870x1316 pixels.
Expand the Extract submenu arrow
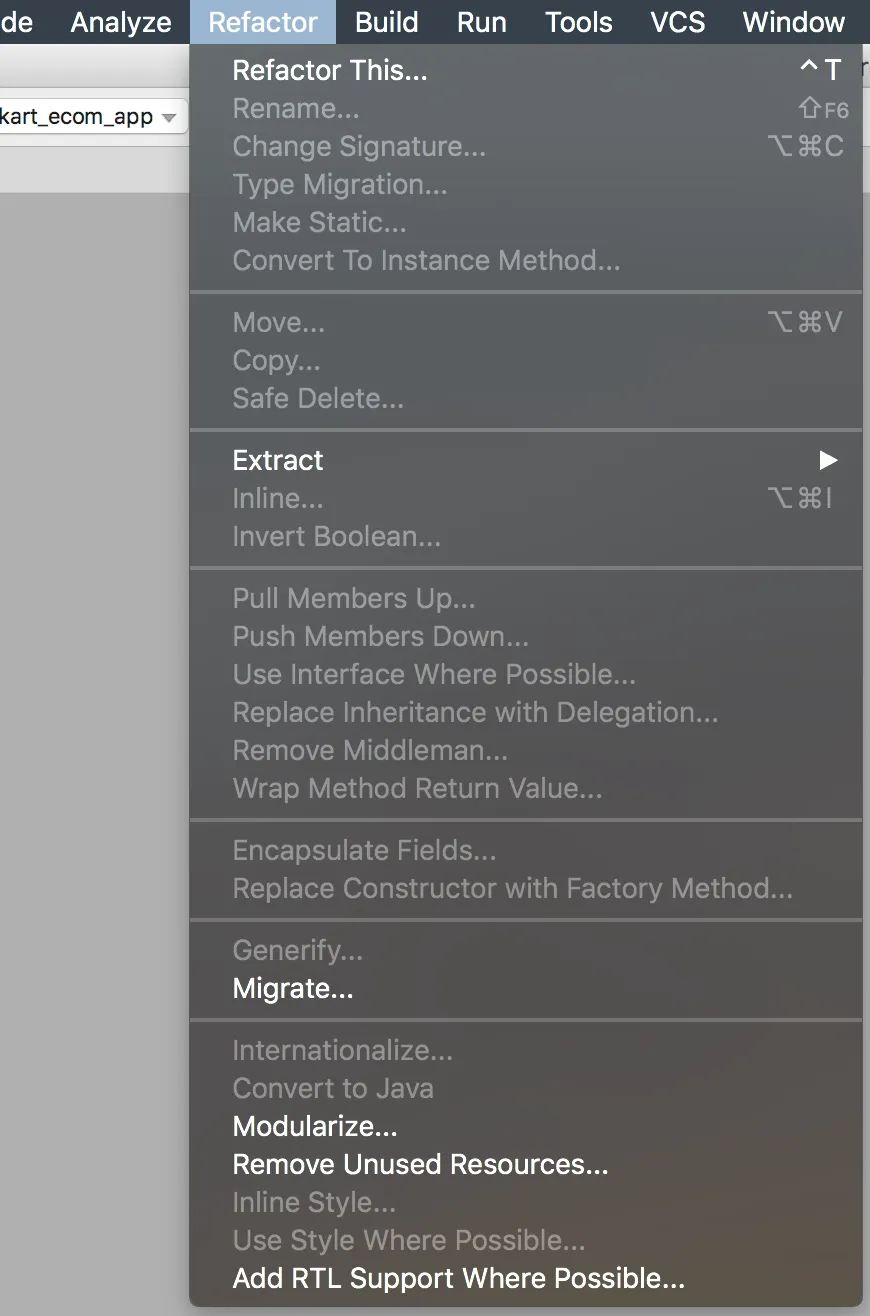click(827, 460)
